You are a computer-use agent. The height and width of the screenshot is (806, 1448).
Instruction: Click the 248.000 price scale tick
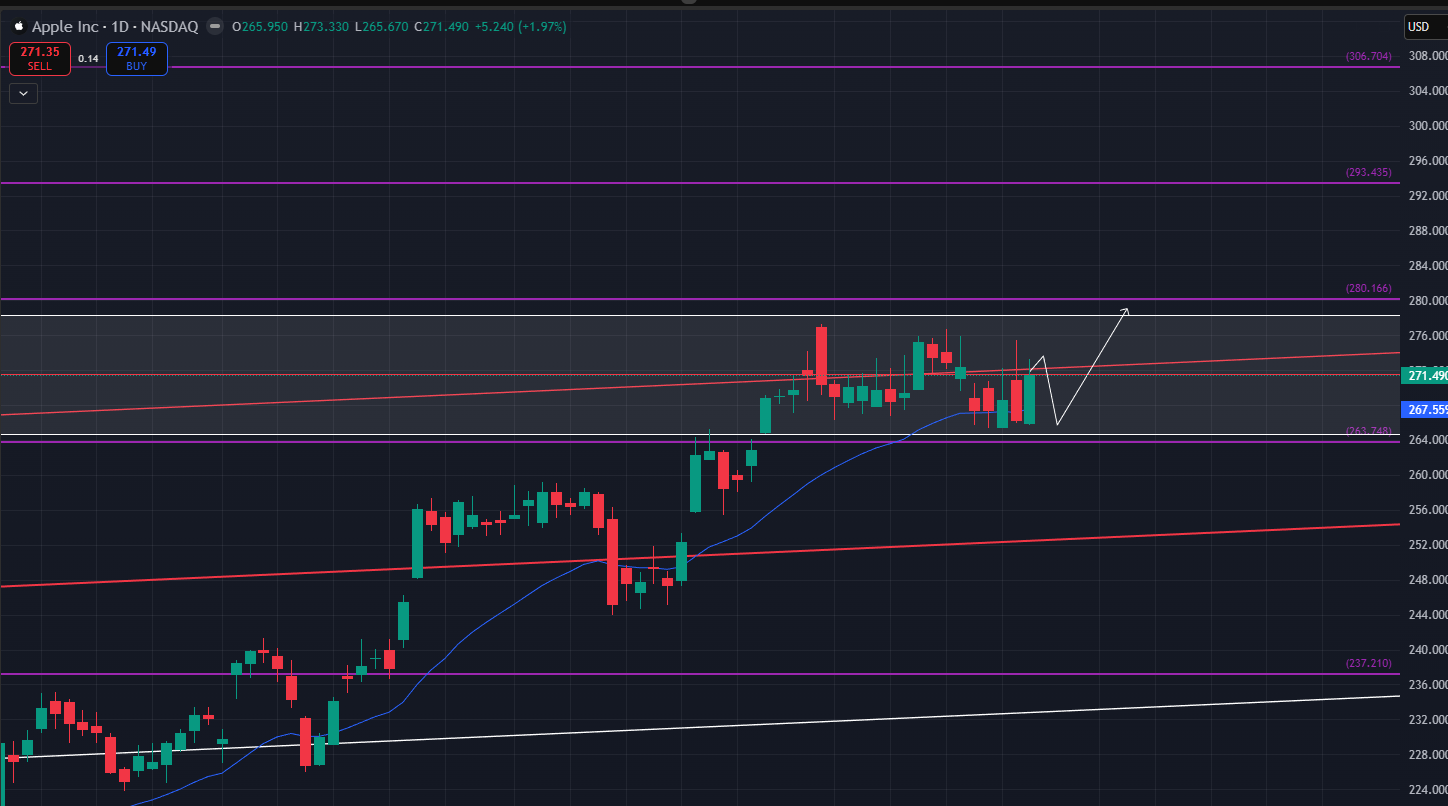[x=1427, y=580]
